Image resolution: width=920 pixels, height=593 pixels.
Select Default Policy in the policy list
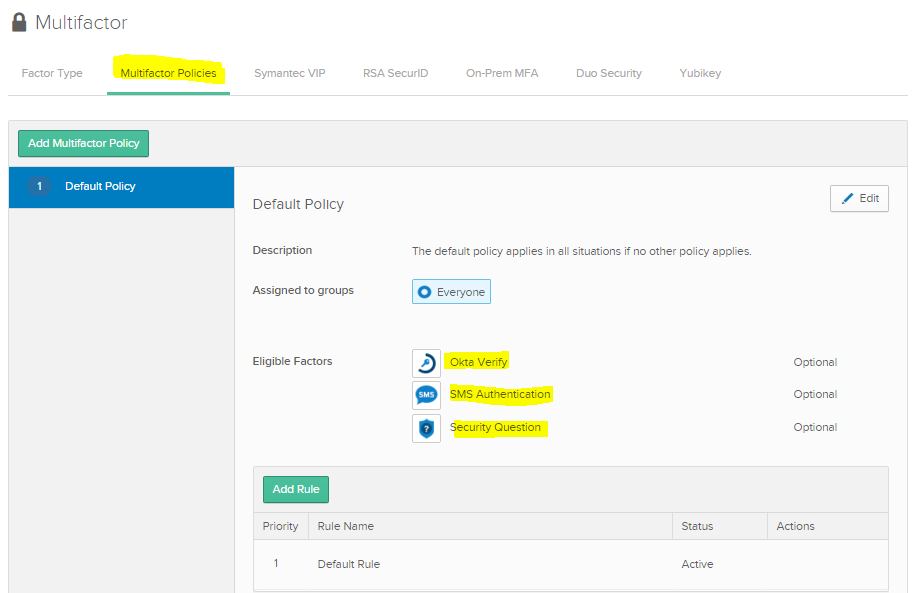click(121, 187)
